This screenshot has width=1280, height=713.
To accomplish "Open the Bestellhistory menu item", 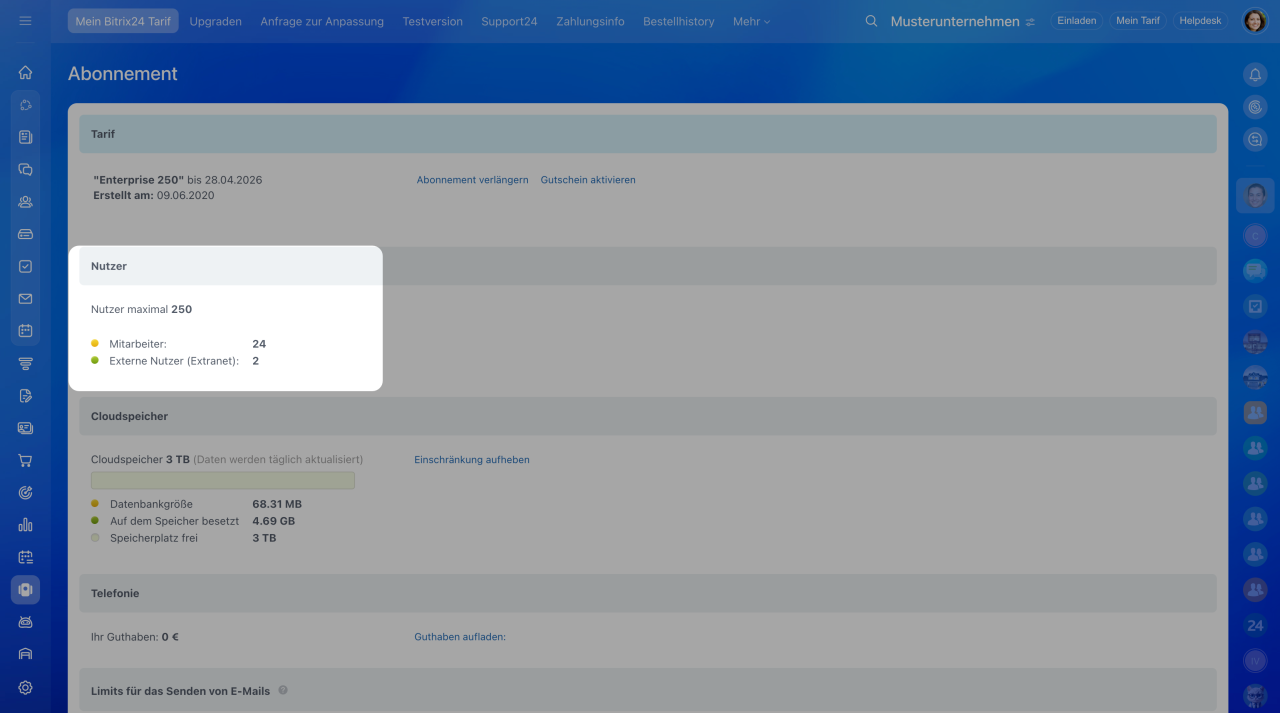I will 679,21.
